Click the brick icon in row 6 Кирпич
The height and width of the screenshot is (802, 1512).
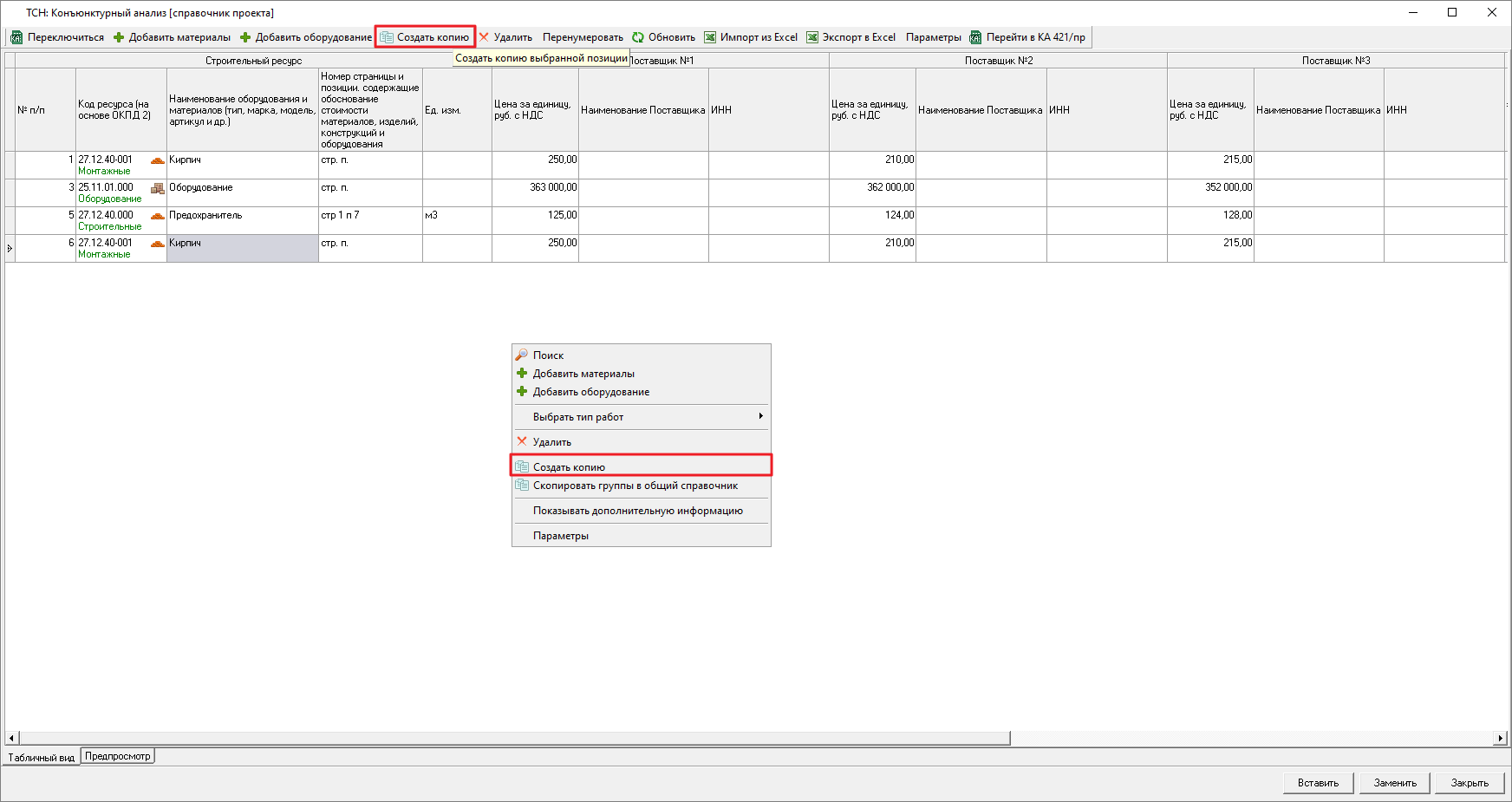[x=157, y=244]
